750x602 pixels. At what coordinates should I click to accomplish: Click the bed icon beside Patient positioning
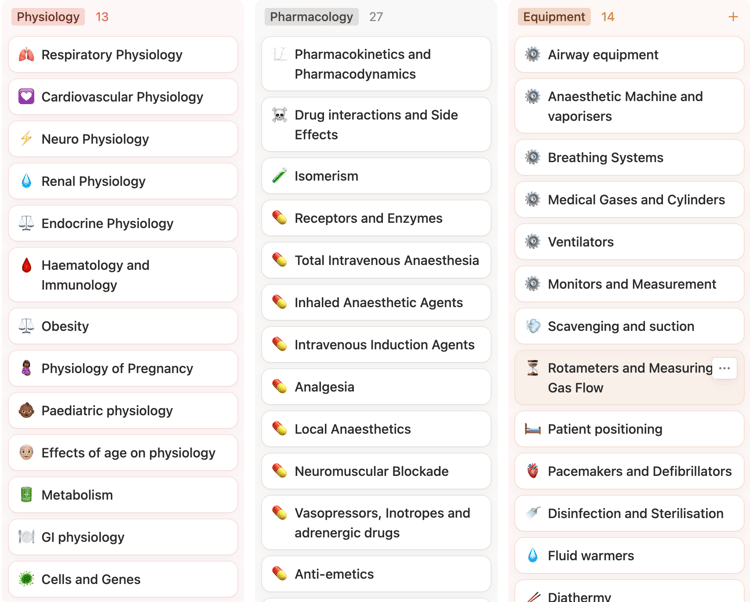point(533,429)
